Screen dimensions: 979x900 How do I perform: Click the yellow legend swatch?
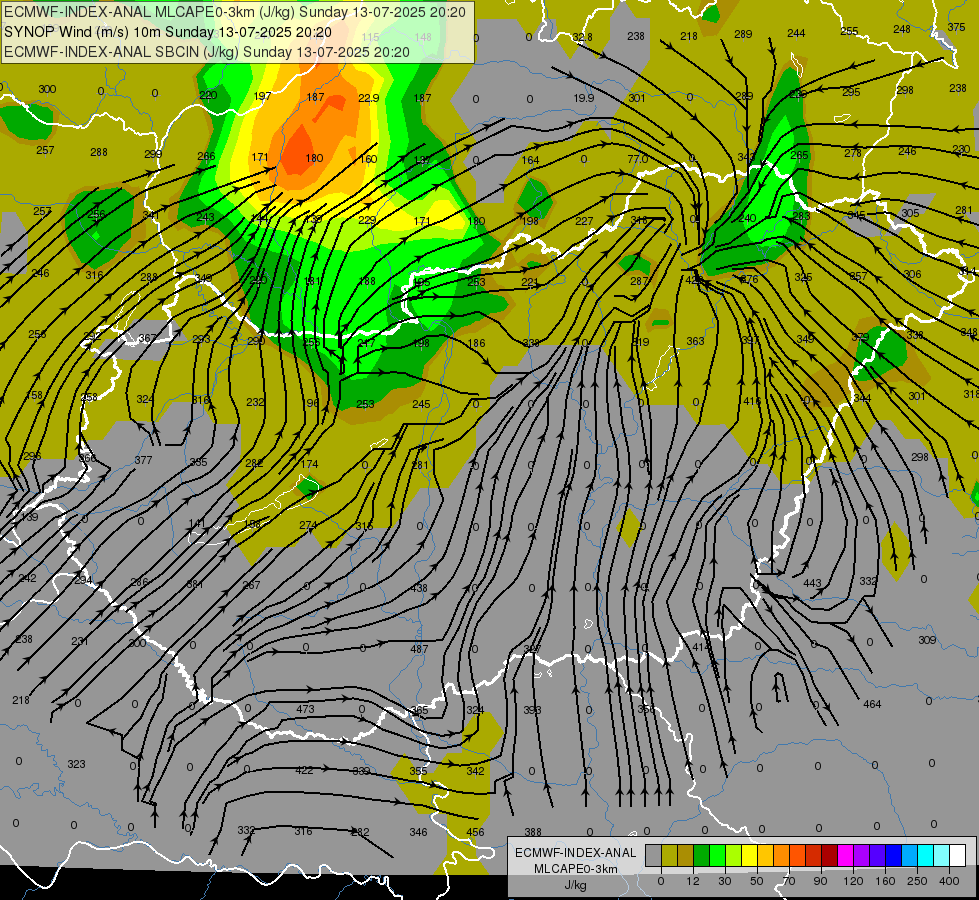(749, 855)
